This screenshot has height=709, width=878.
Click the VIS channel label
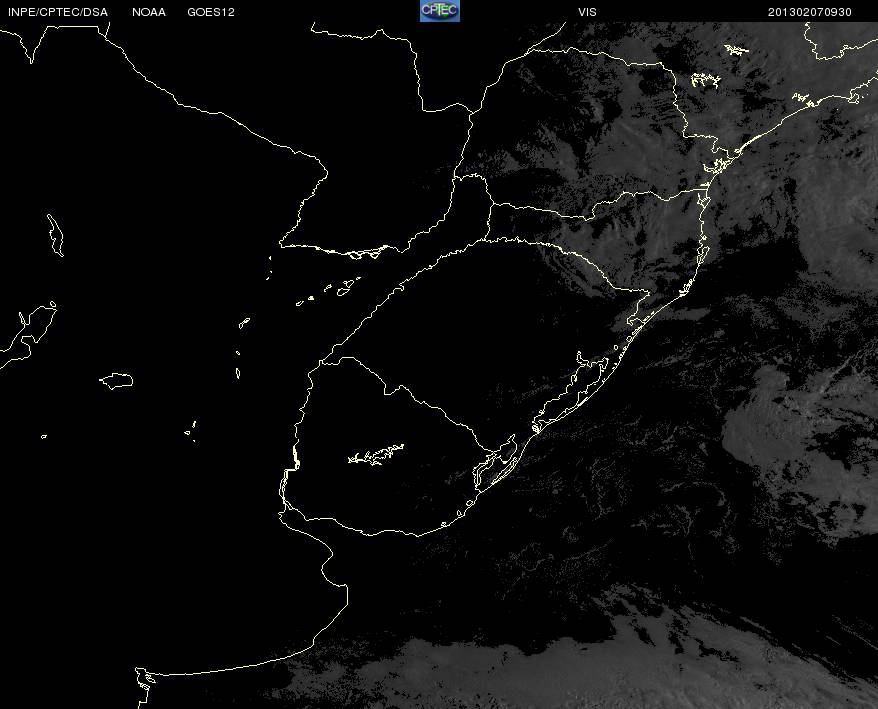coord(587,12)
